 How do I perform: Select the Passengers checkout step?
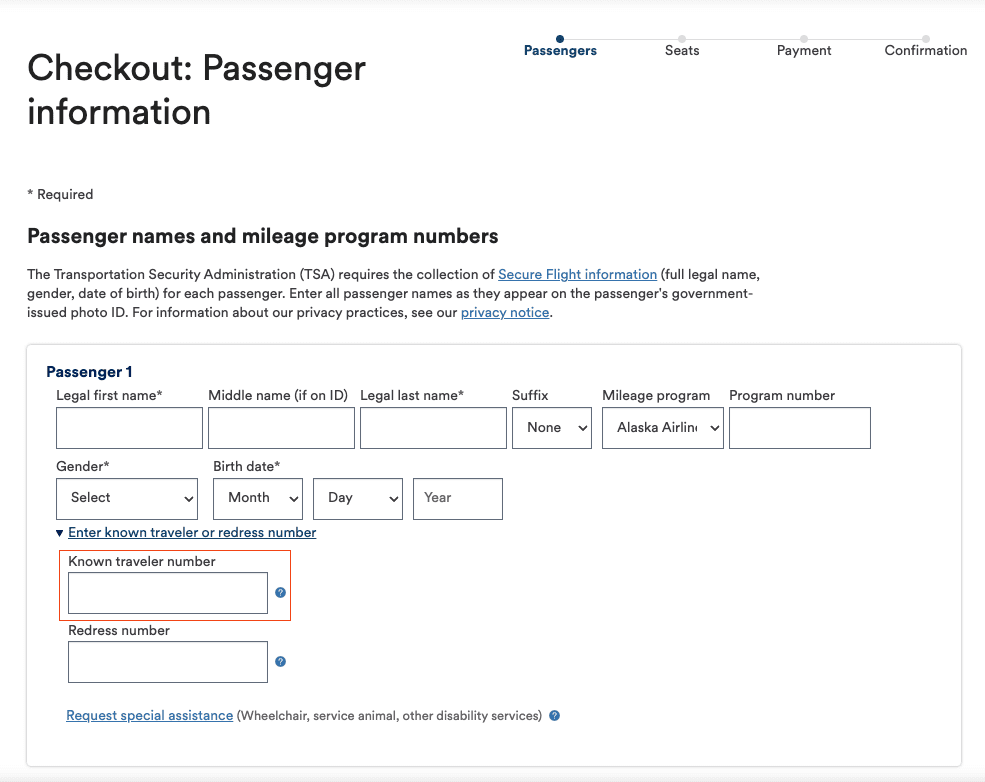pos(560,50)
